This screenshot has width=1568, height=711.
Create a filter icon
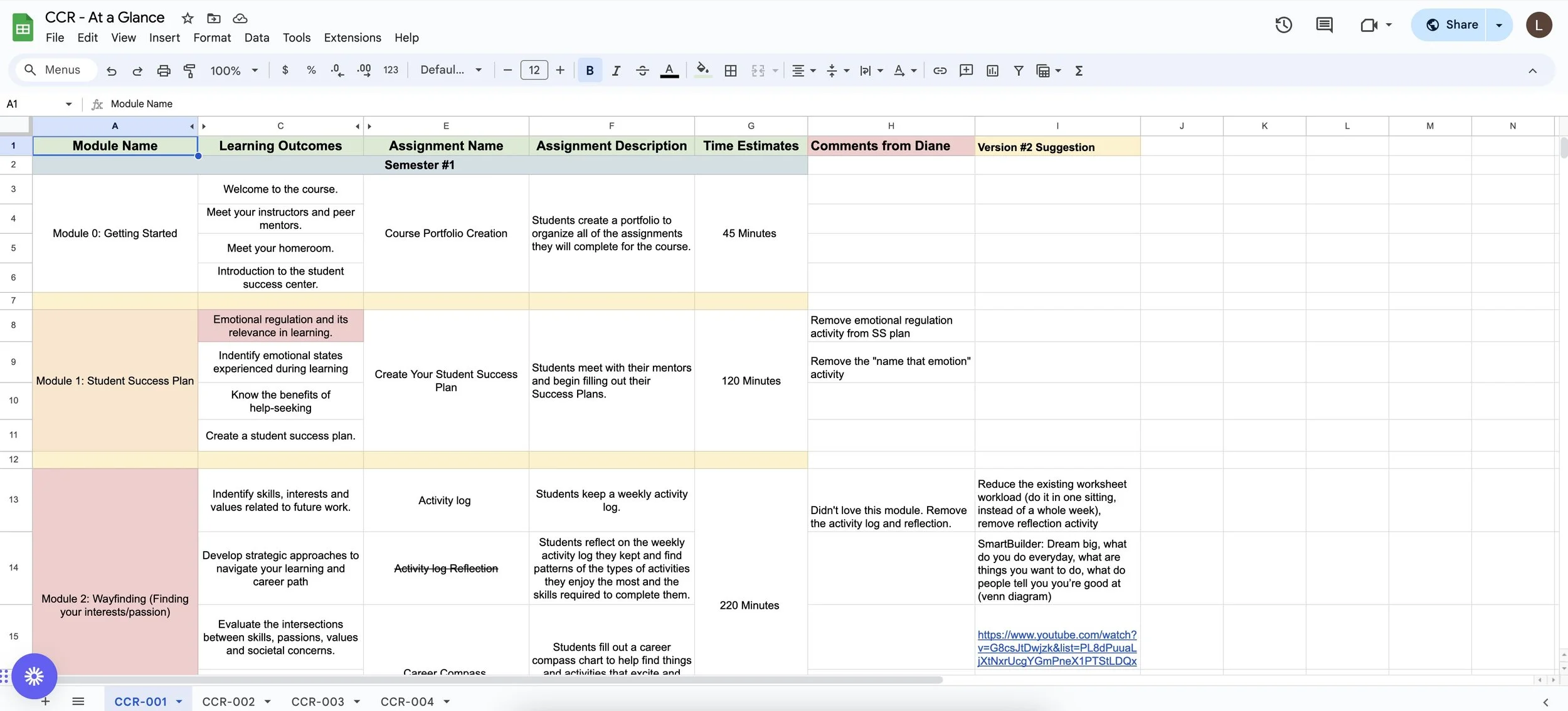[x=1019, y=71]
